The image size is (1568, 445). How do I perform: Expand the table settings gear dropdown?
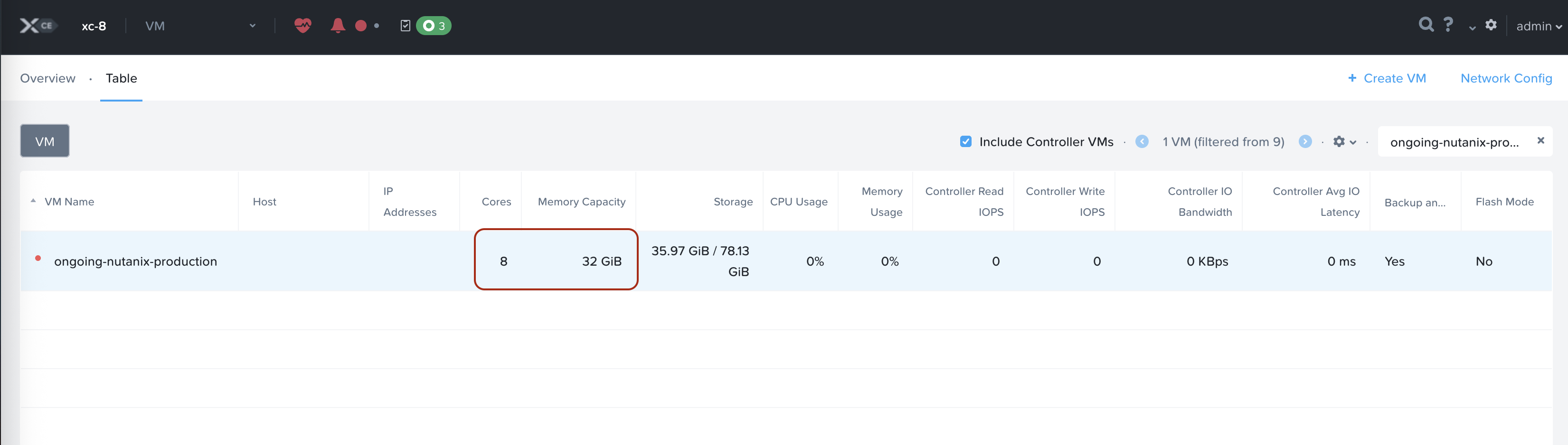click(1344, 142)
